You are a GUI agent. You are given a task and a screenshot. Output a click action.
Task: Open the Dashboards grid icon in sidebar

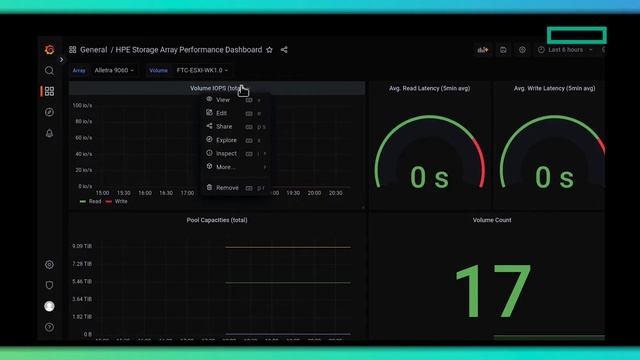[x=49, y=91]
